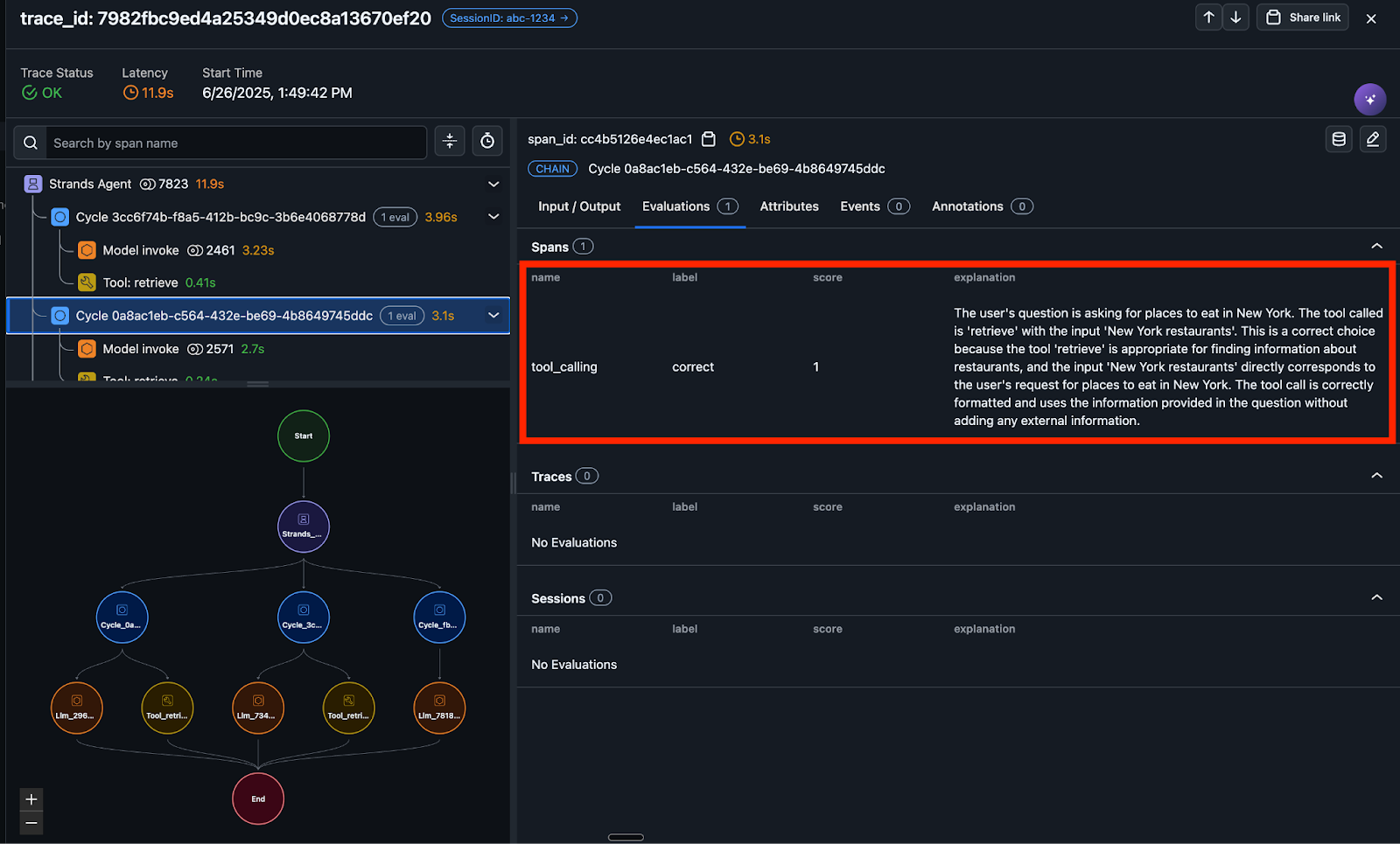Screen dimensions: 1400x844
Task: Click the tool_calling score value 1
Action: point(816,367)
